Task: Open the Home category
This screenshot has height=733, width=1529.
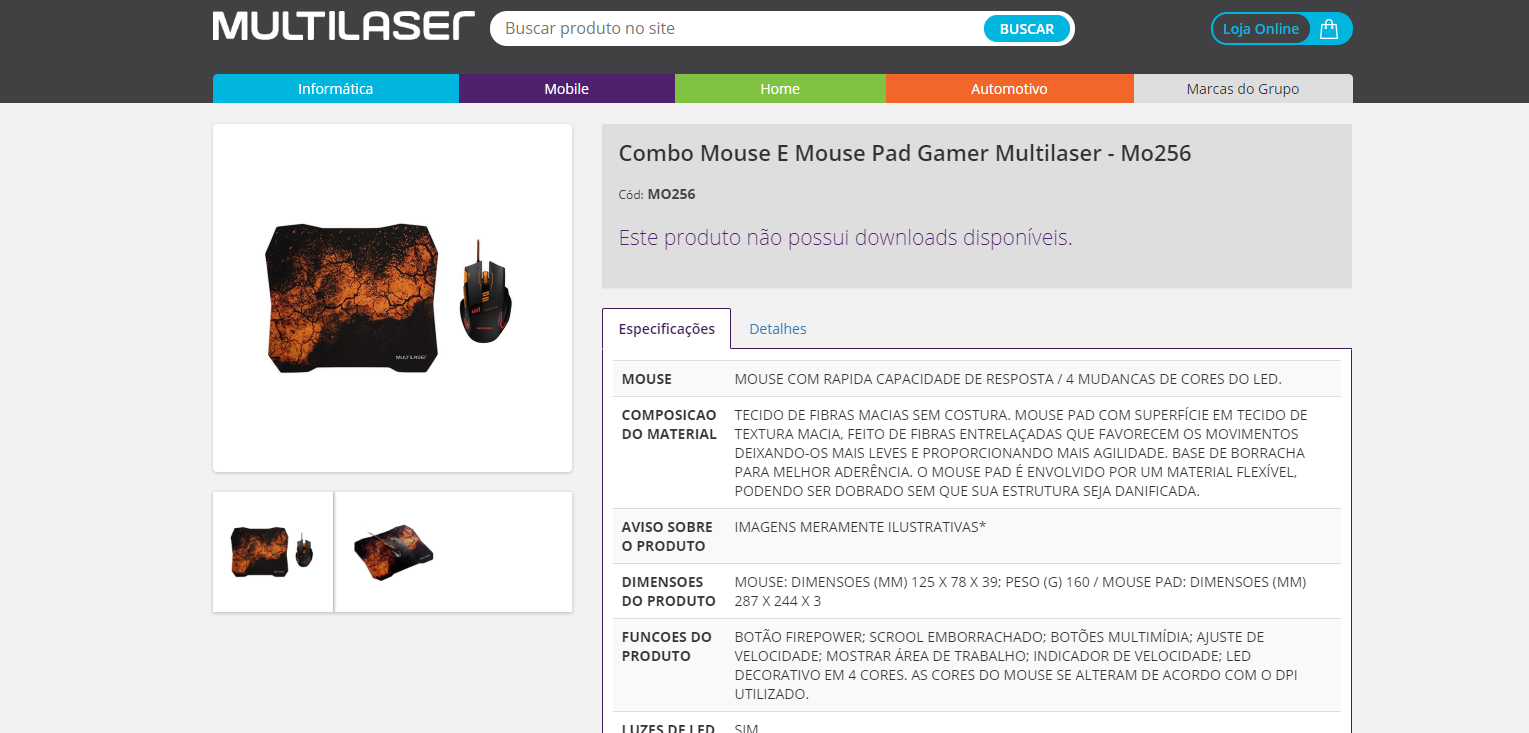Action: pos(780,89)
